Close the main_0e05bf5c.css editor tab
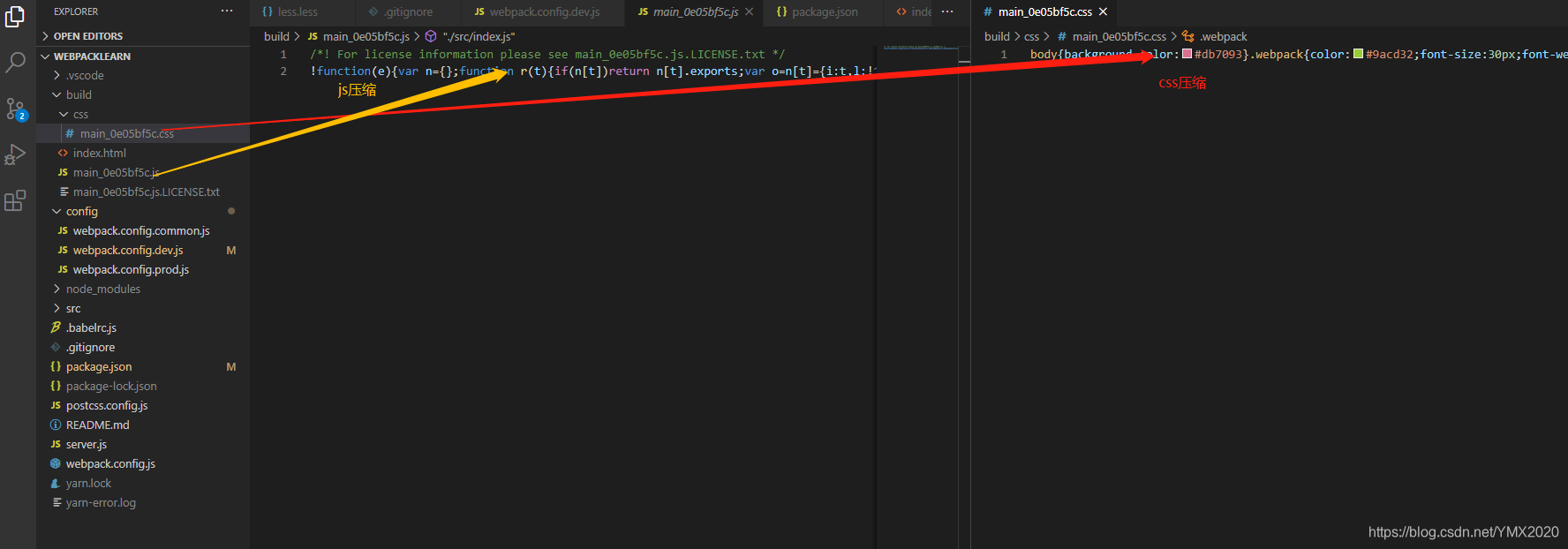This screenshot has height=549, width=1568. click(x=1103, y=11)
